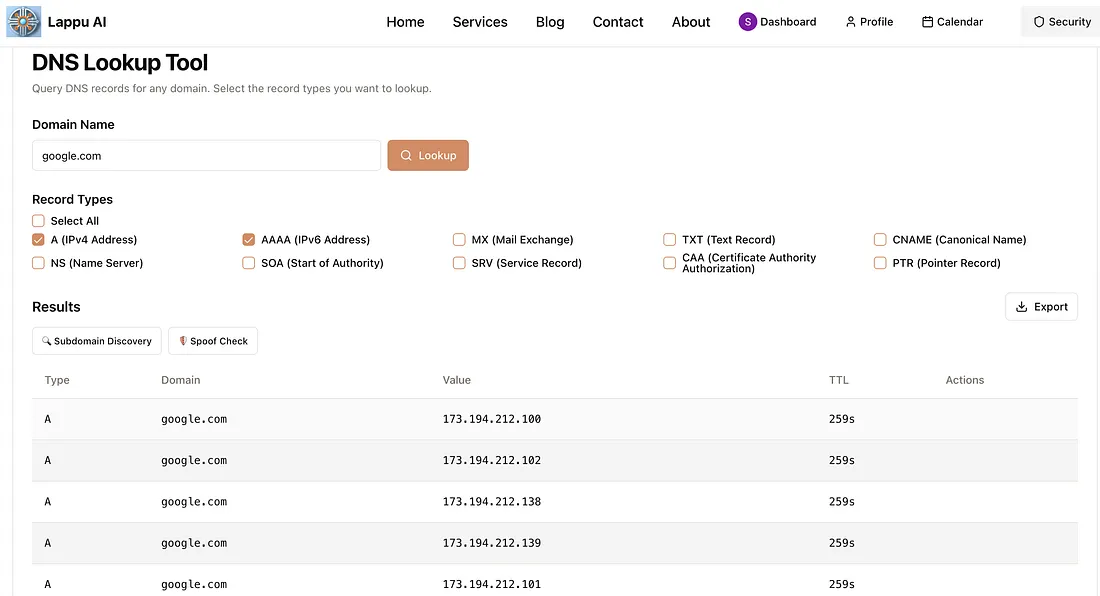Click the Calendar icon in navbar
The height and width of the screenshot is (596, 1100).
coord(927,22)
